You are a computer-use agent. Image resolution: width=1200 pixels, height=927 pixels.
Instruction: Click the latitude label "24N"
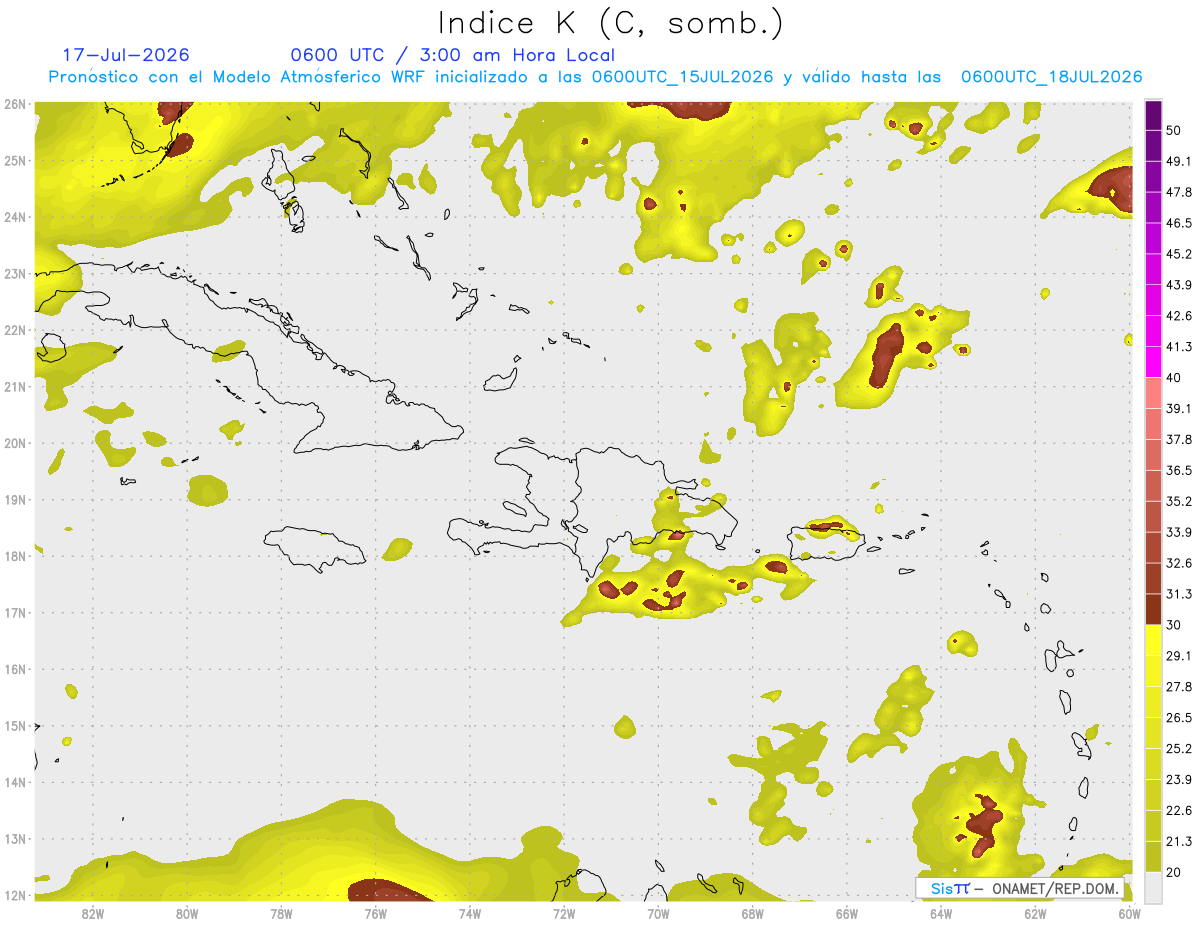click(15, 217)
